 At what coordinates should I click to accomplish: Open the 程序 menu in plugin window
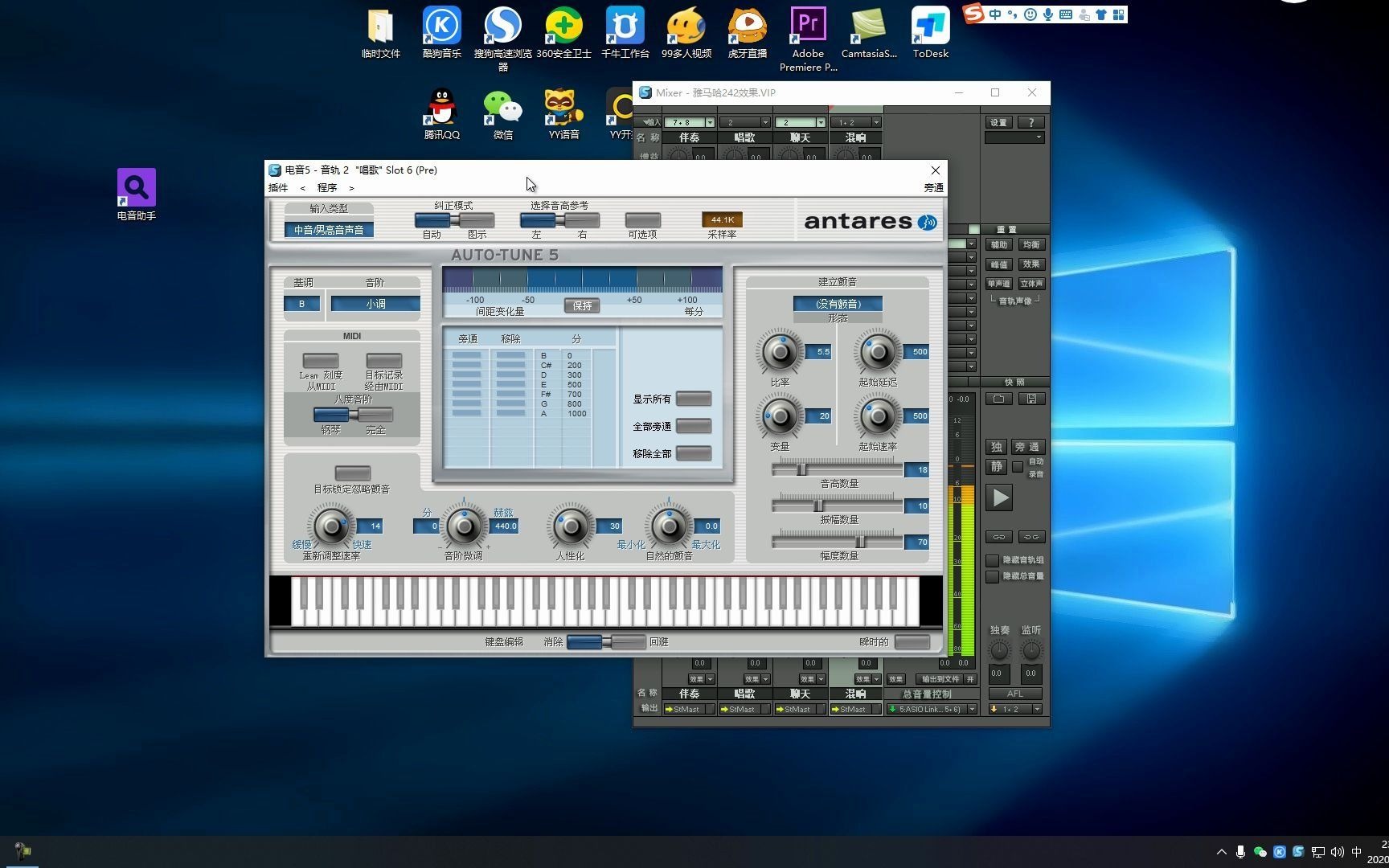coord(327,188)
